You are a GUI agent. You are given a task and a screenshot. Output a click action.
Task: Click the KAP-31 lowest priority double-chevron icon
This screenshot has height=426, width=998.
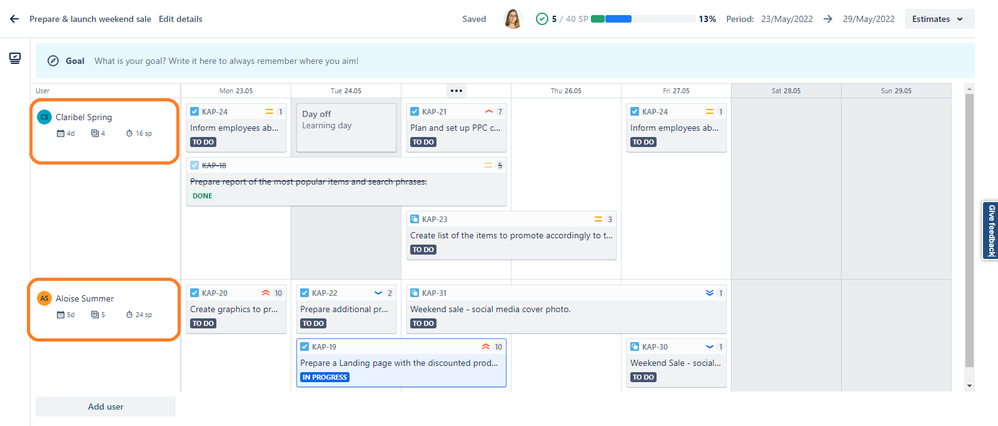709,293
